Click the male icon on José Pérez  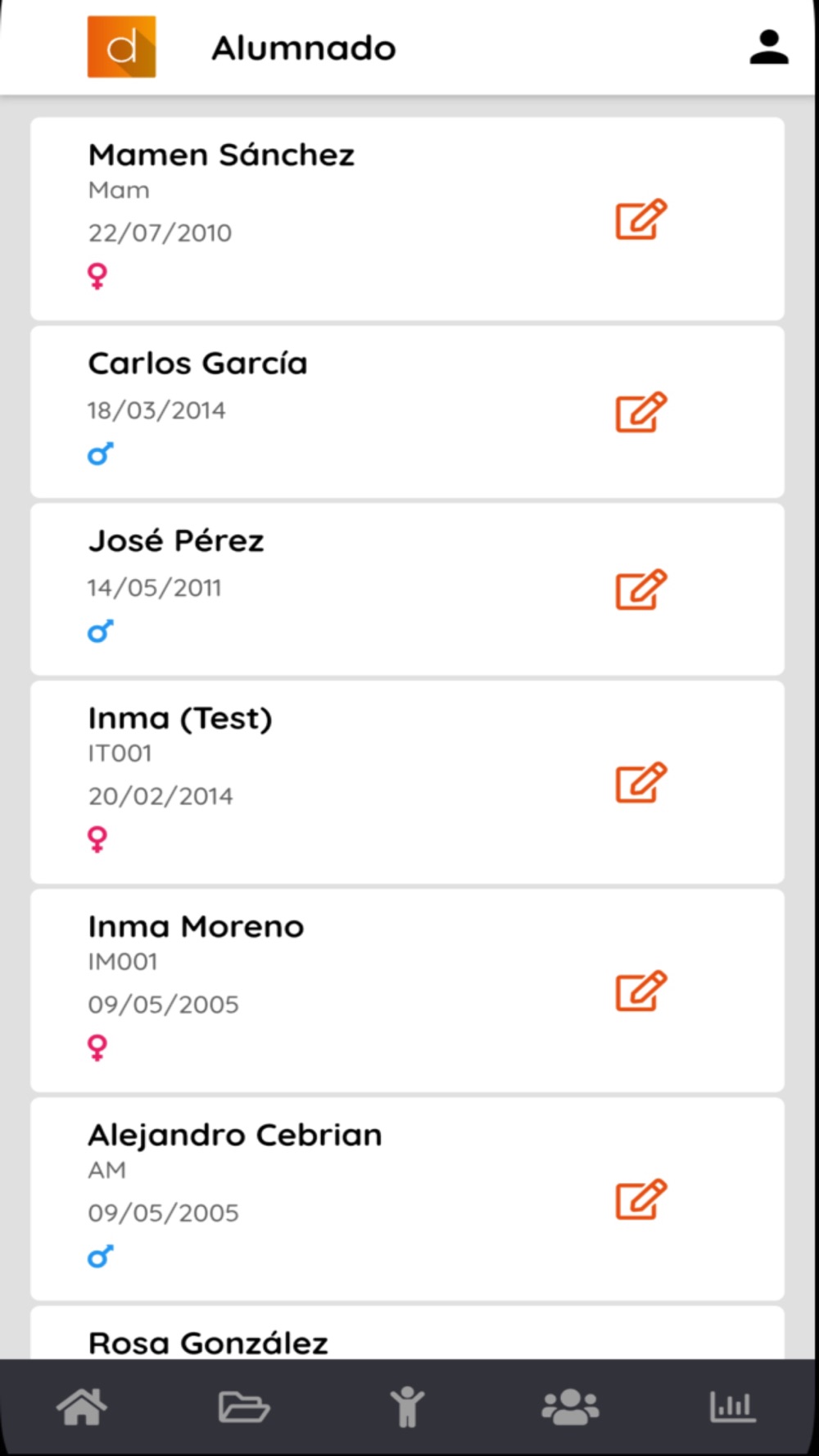(100, 631)
